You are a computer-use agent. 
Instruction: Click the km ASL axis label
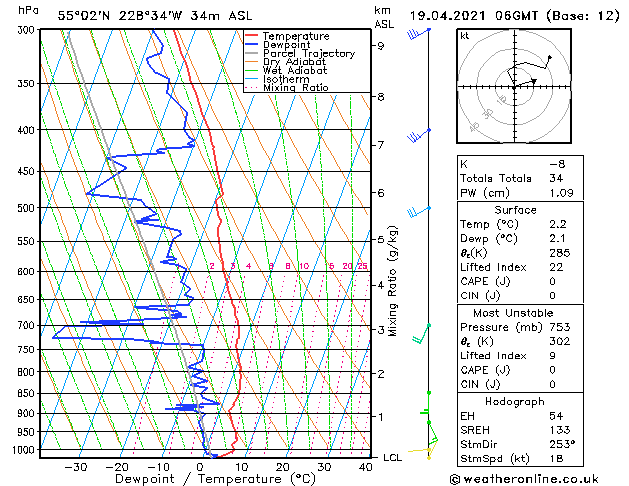pyautogui.click(x=384, y=17)
